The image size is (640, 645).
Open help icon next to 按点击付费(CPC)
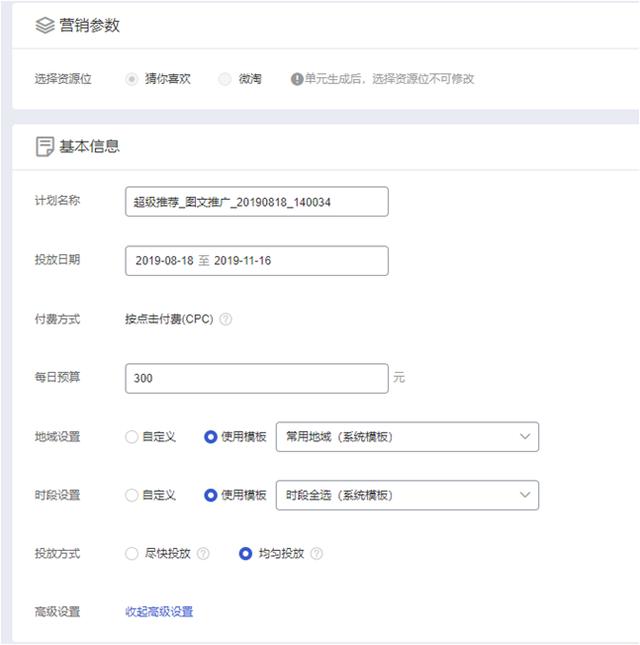coord(225,319)
